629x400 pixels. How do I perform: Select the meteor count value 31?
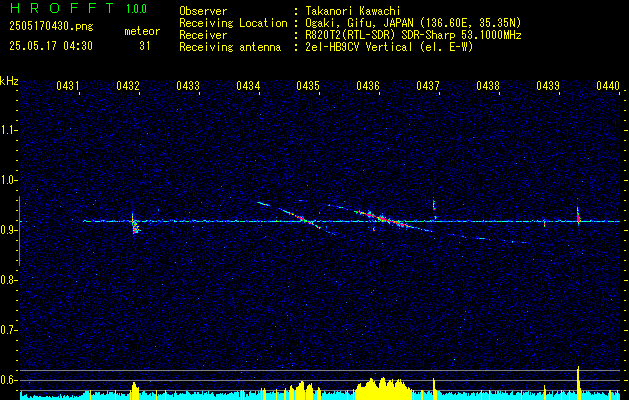[144, 46]
